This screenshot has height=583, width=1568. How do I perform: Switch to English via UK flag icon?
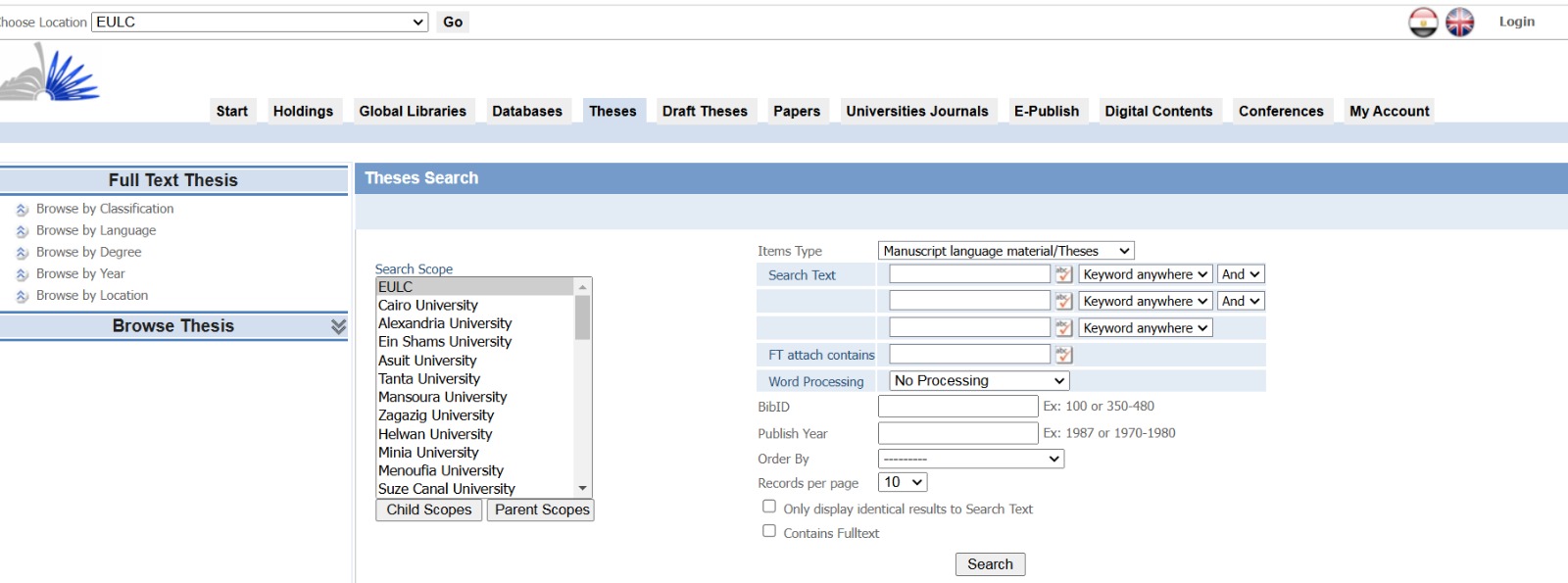(x=1459, y=22)
